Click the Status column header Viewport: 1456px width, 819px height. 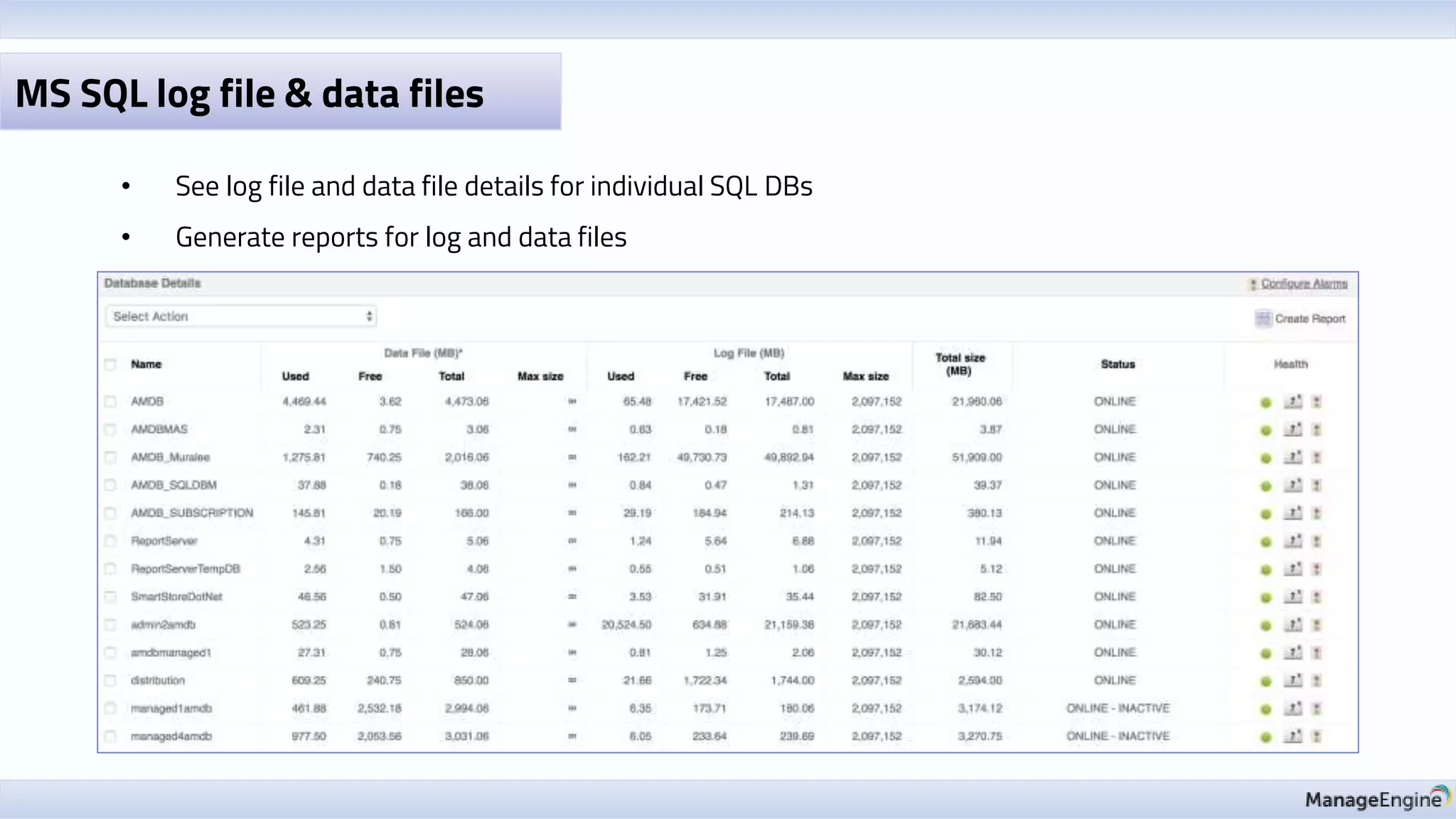(1118, 364)
